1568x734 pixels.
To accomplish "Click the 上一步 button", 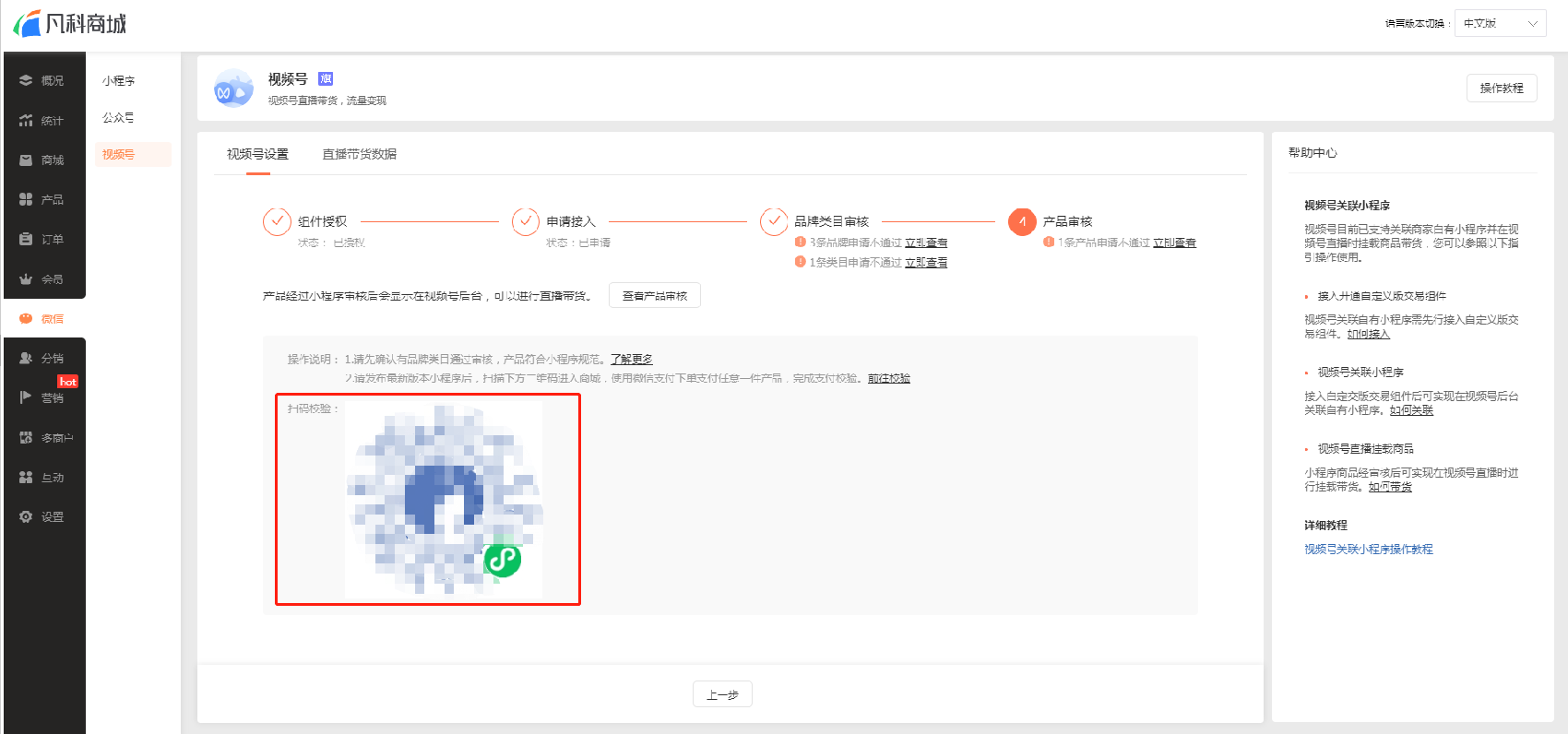I will click(722, 694).
